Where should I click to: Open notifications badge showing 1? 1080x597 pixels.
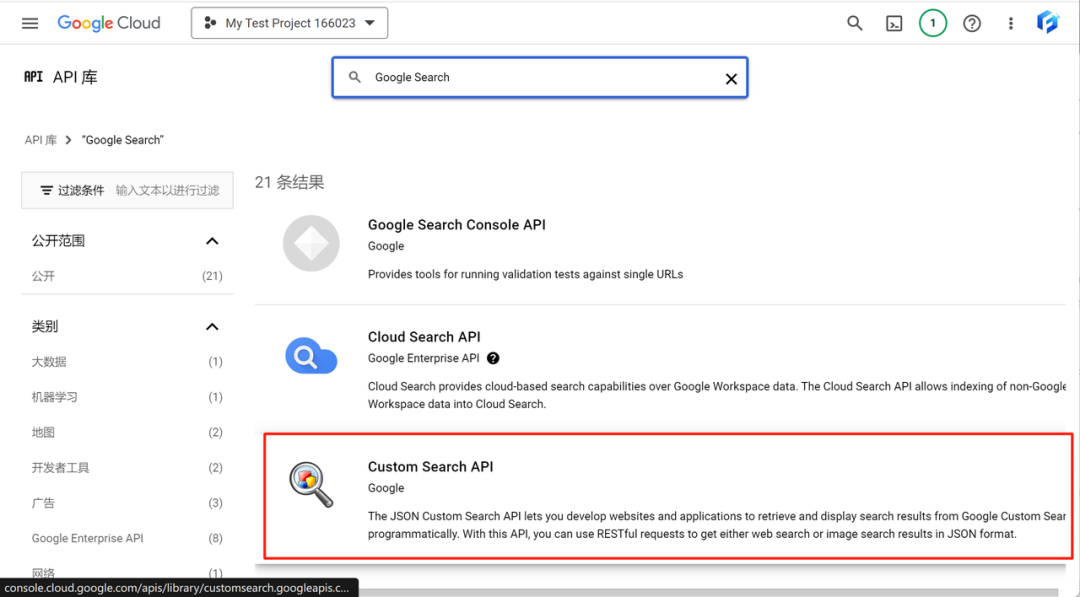[x=933, y=23]
